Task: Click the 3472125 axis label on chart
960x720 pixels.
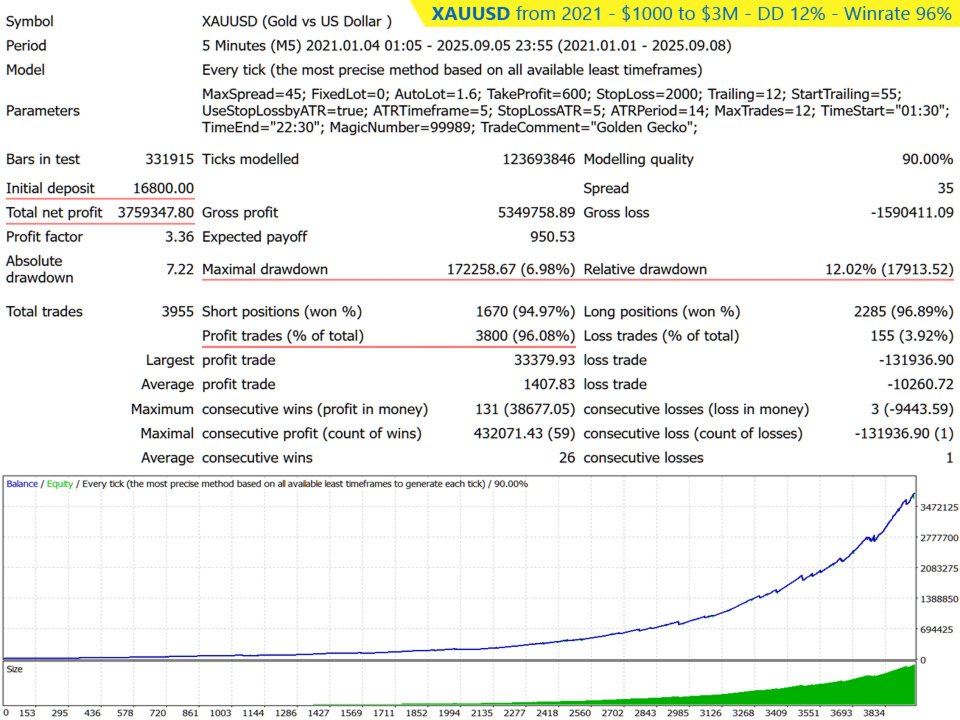Action: pyautogui.click(x=939, y=508)
